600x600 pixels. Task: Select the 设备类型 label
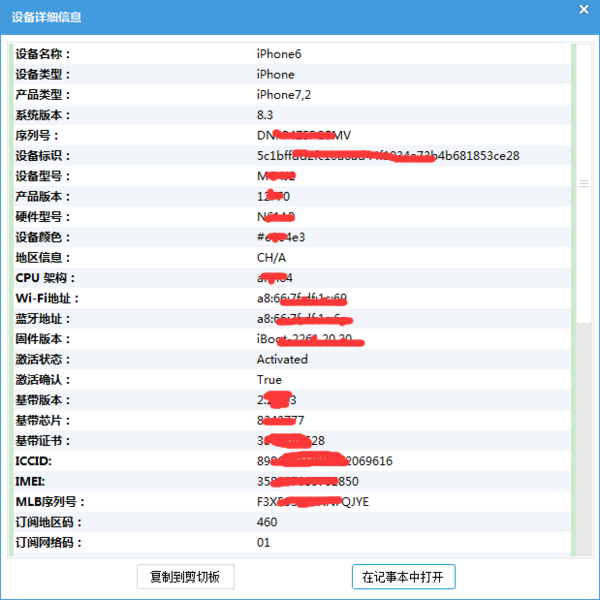tap(43, 74)
